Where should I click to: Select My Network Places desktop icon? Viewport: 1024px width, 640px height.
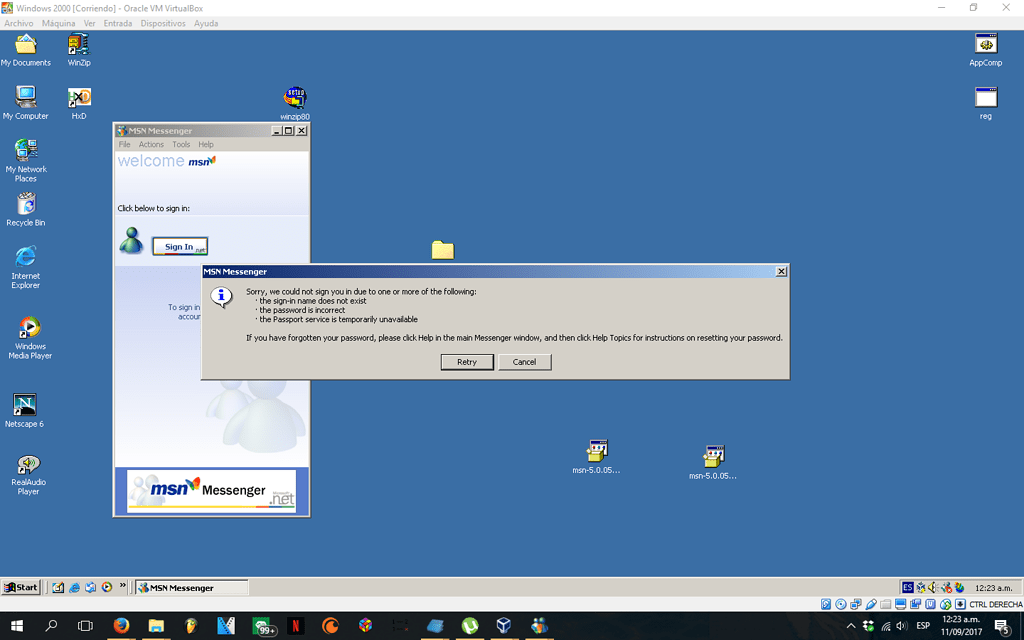point(26,160)
